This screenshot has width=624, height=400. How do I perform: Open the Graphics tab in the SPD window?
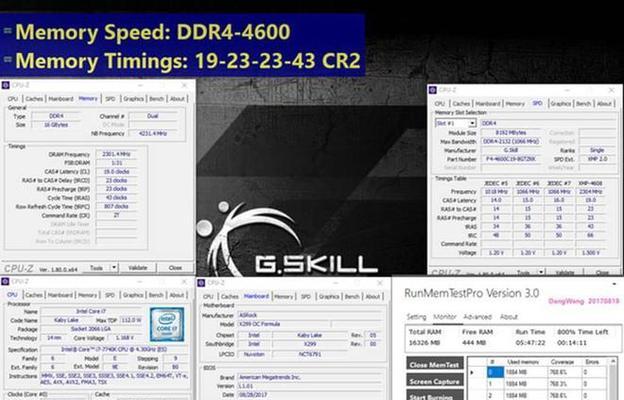pyautogui.click(x=561, y=103)
